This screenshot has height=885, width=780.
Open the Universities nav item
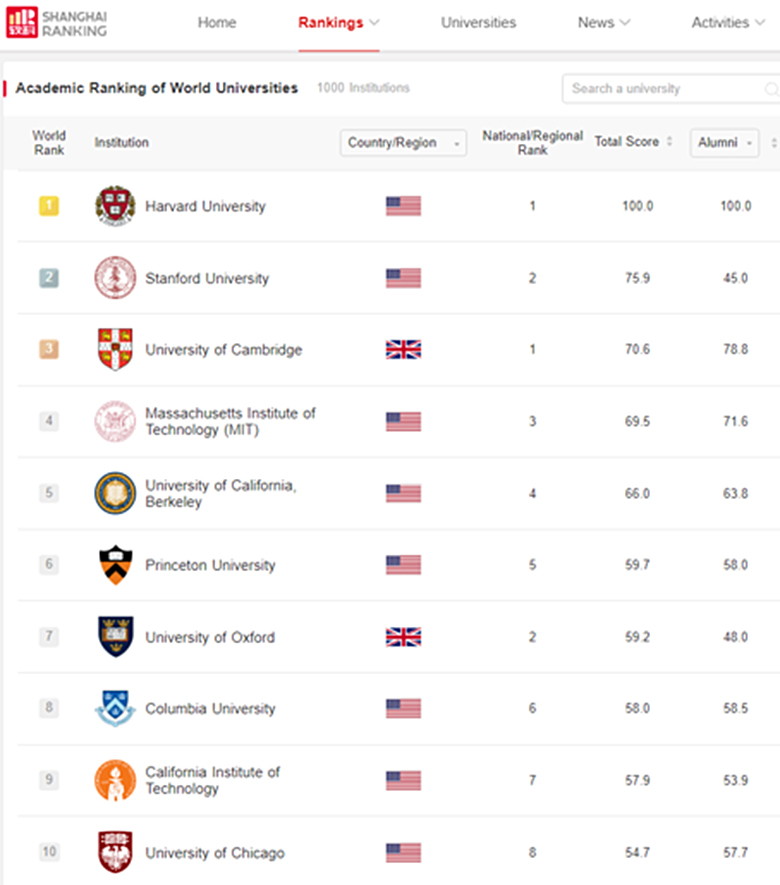click(479, 23)
